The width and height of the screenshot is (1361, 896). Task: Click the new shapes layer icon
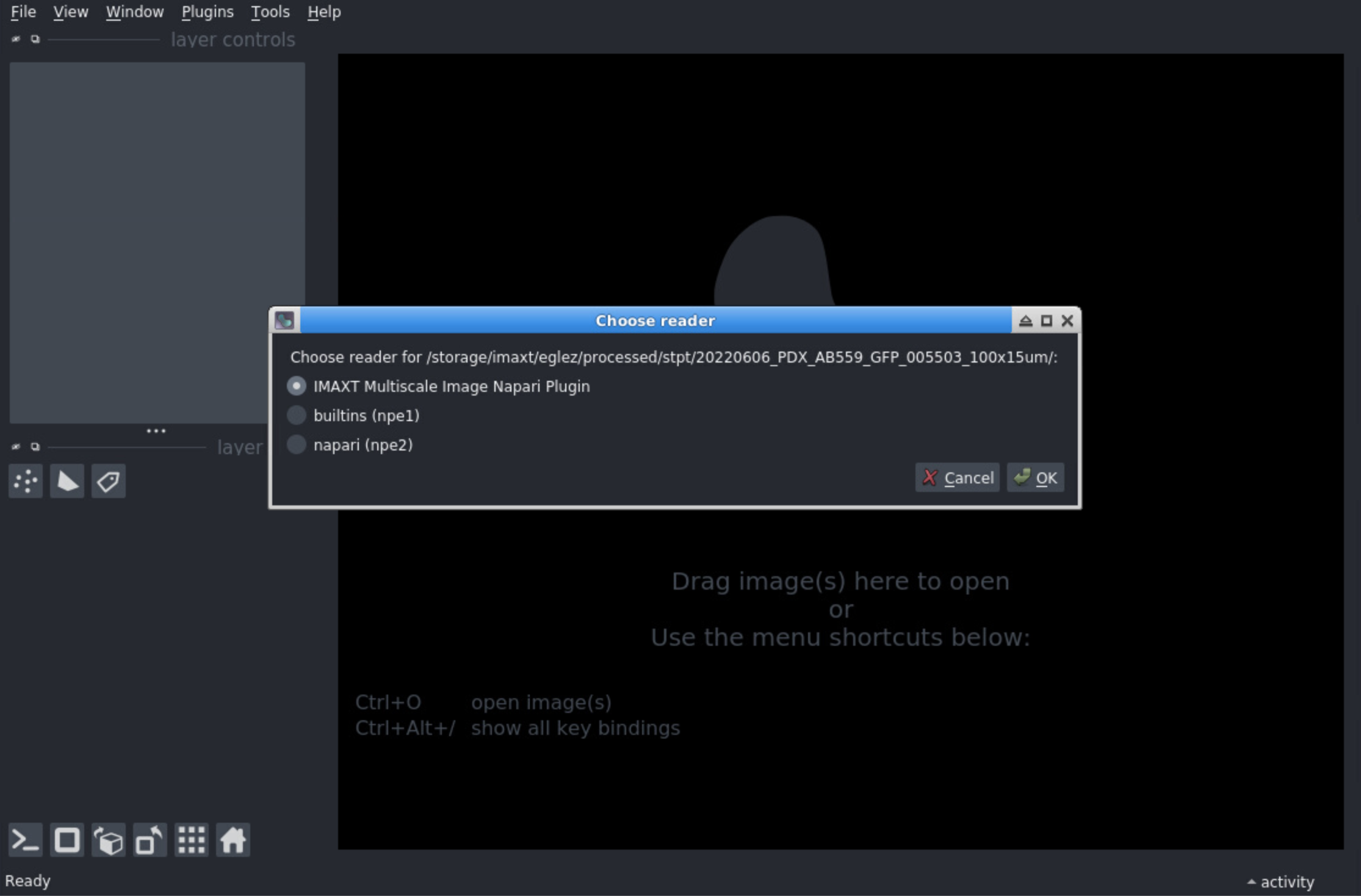(x=67, y=481)
